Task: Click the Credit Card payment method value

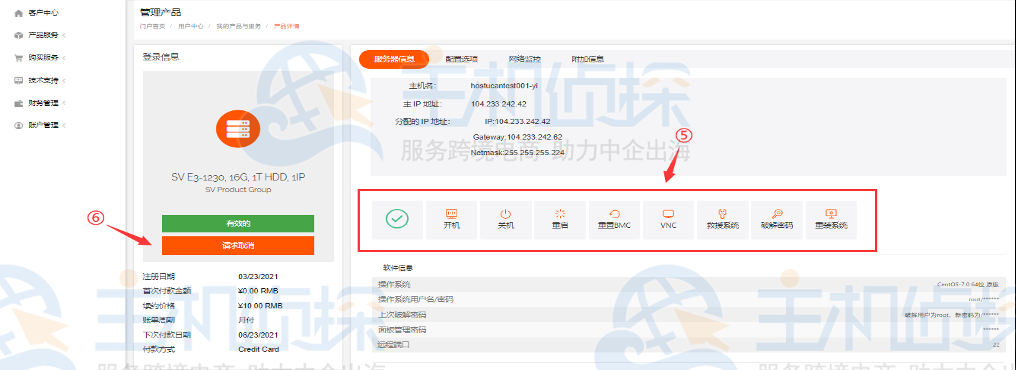Action: click(x=259, y=349)
